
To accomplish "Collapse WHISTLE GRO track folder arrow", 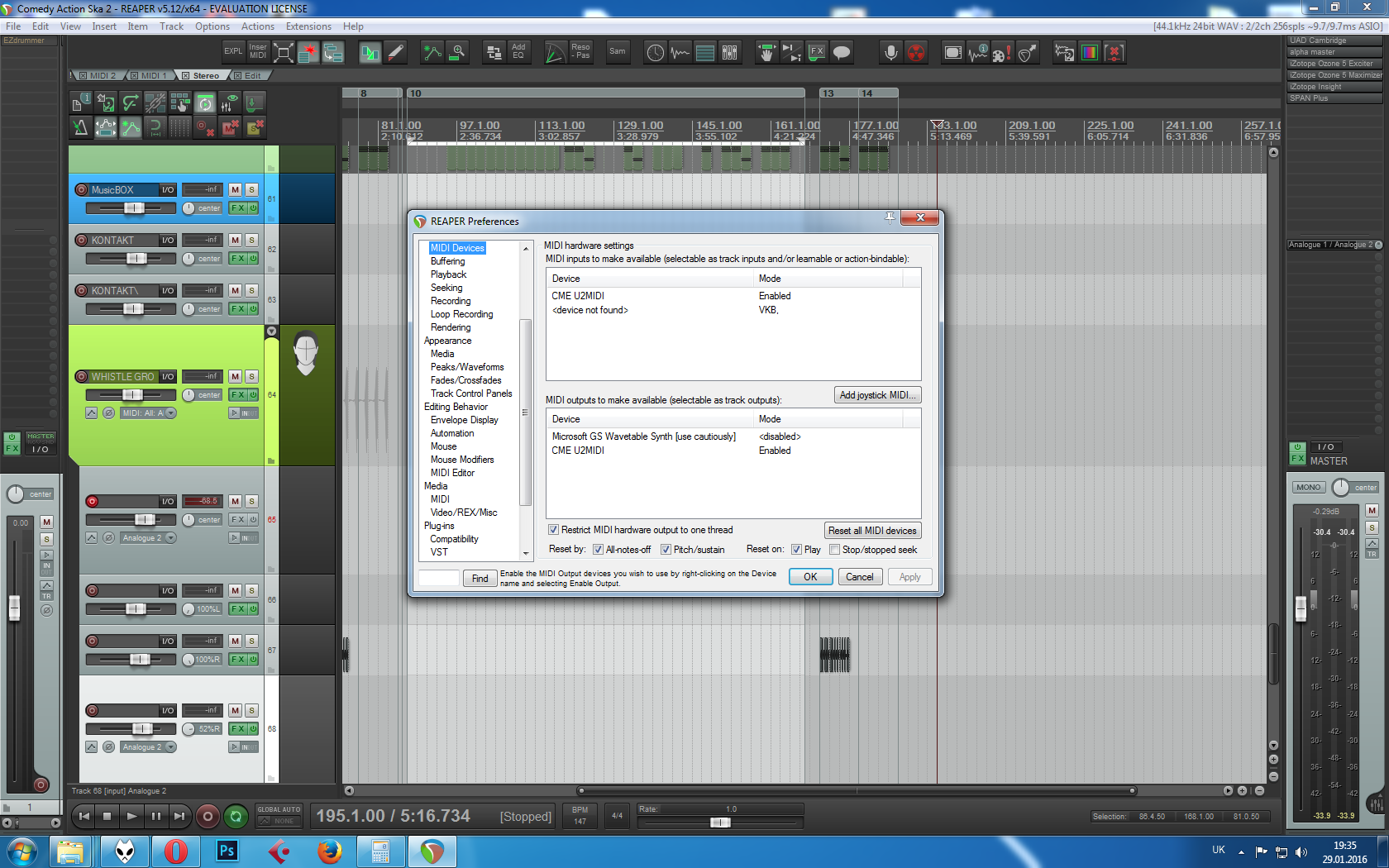I will pyautogui.click(x=271, y=331).
